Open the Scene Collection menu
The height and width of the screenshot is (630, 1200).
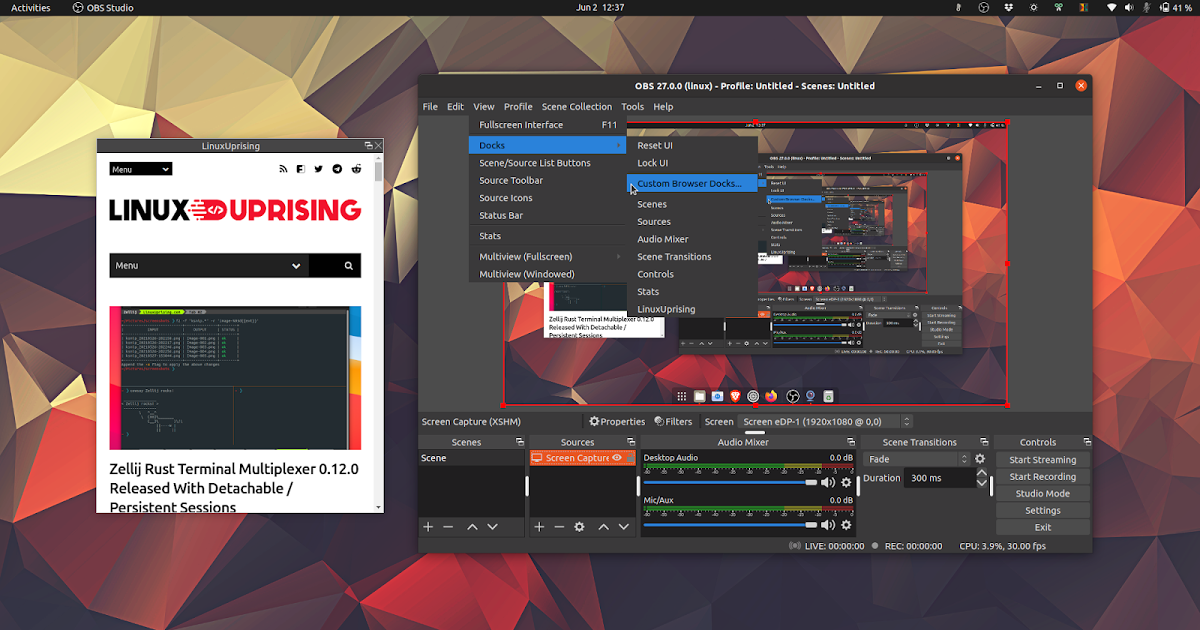577,107
